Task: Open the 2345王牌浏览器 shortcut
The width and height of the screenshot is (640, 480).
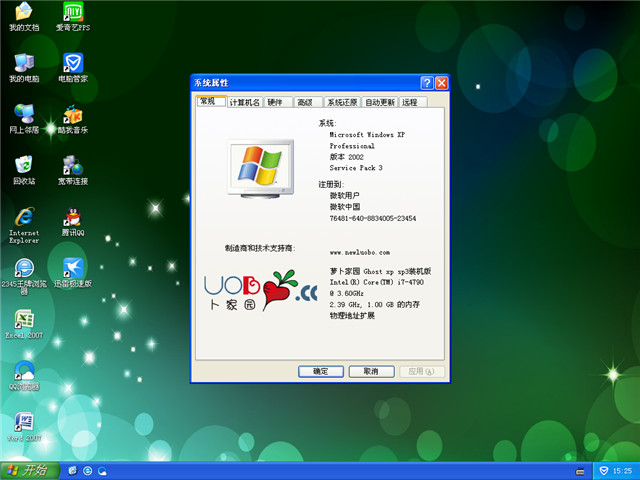Action: (x=24, y=276)
